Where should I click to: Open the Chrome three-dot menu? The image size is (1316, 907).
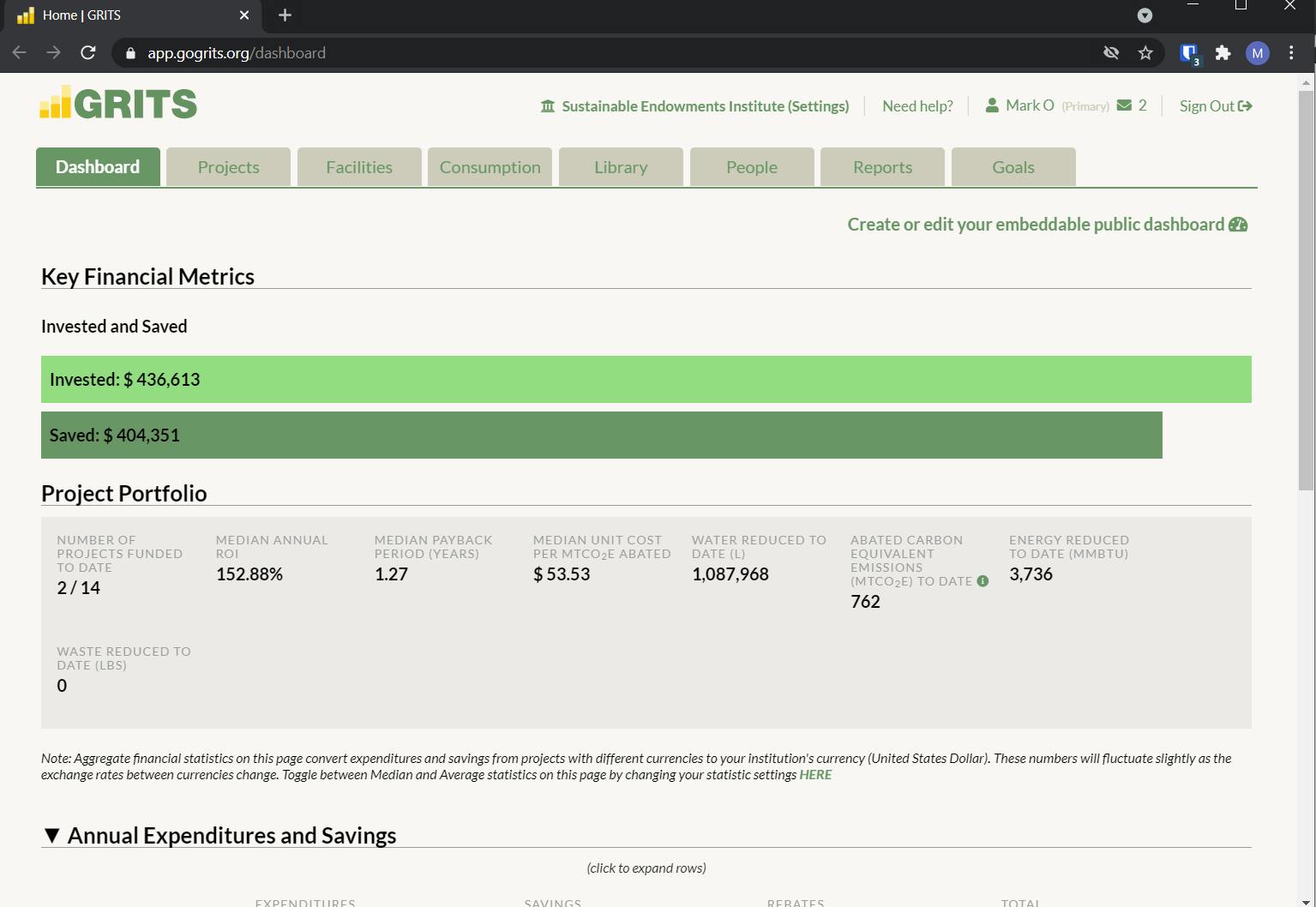1291,52
